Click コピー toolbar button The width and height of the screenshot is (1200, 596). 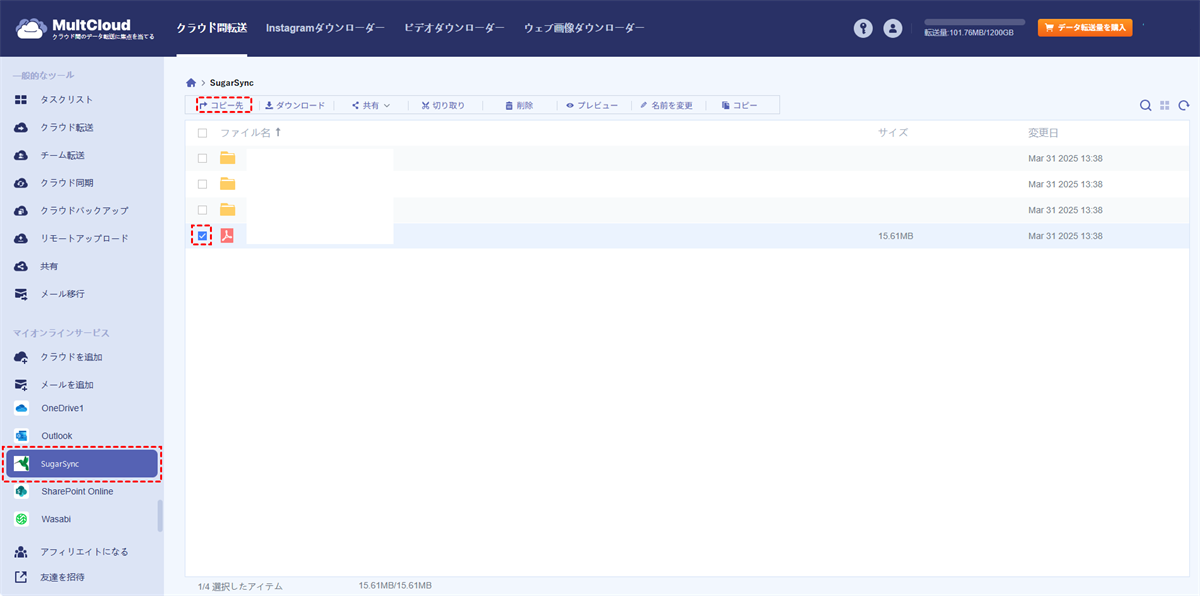click(740, 105)
